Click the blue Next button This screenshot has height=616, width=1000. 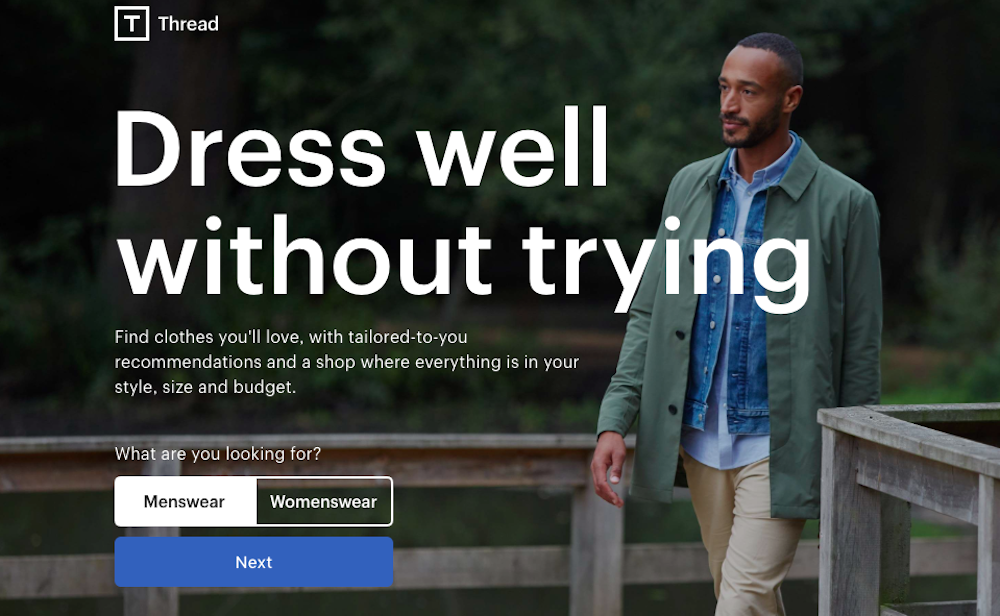coord(254,562)
